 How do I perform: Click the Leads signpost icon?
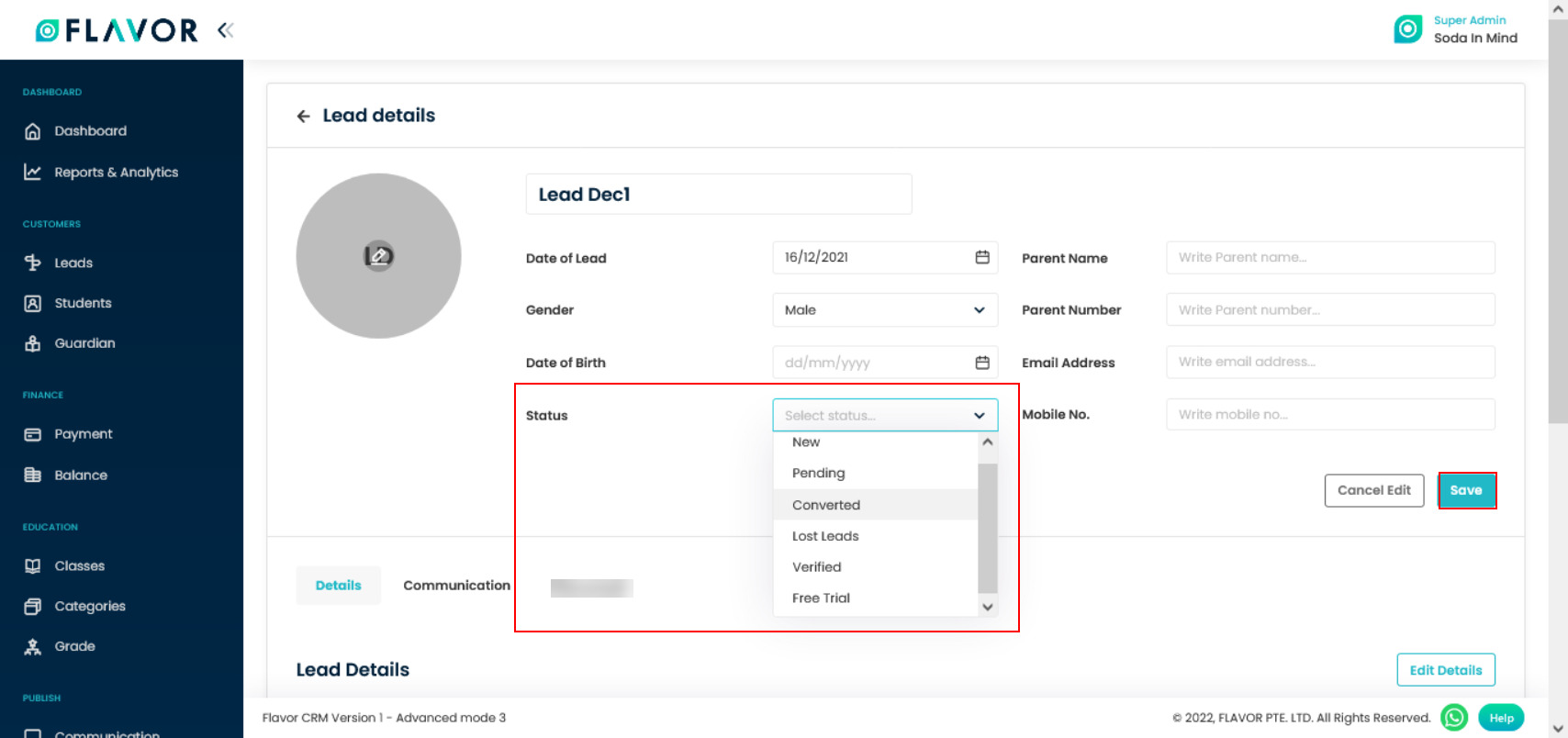point(33,263)
